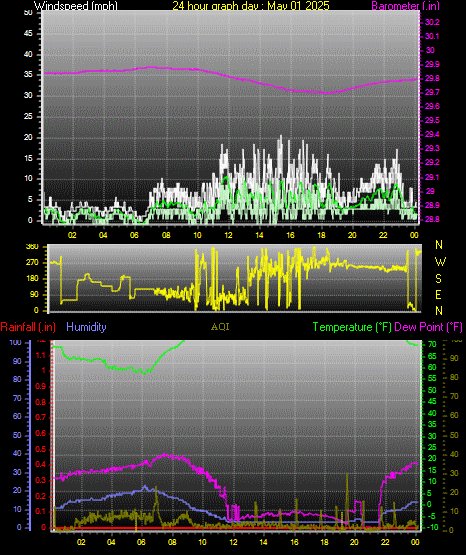Click barometer axis value 28.9

click(432, 205)
